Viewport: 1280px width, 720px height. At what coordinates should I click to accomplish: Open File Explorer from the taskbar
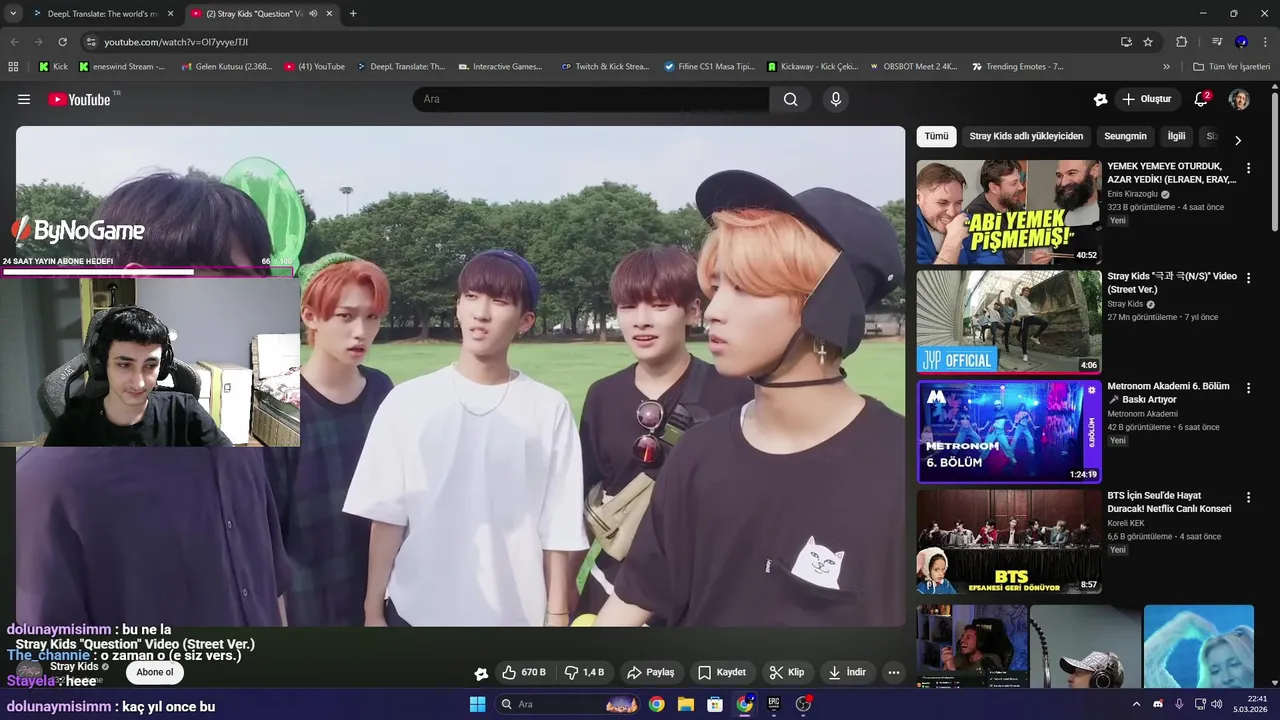click(686, 704)
